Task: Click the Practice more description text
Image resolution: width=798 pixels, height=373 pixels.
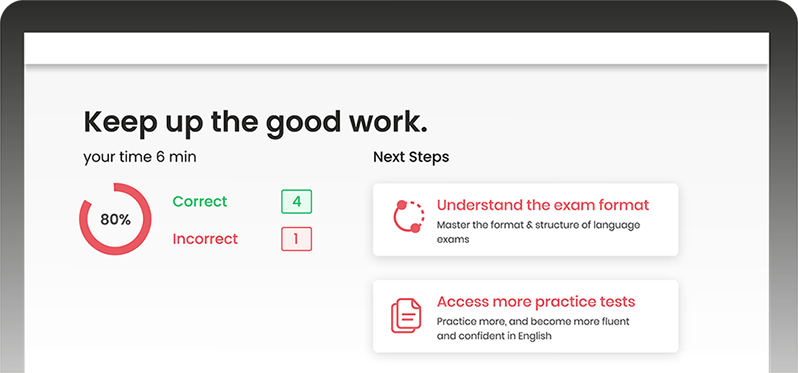Action: 533,329
